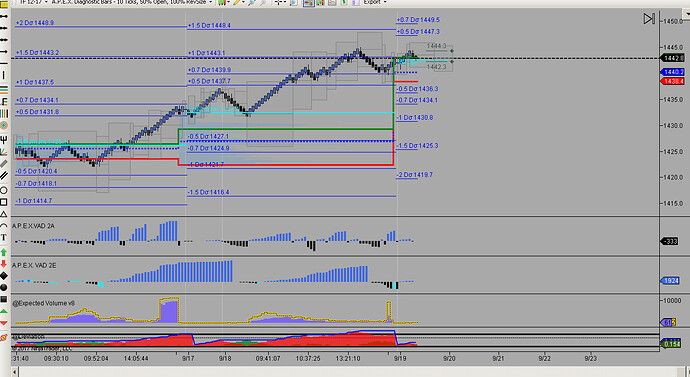Open the bar type interval dropdown
This screenshot has height=377, width=690.
tap(210, 2)
